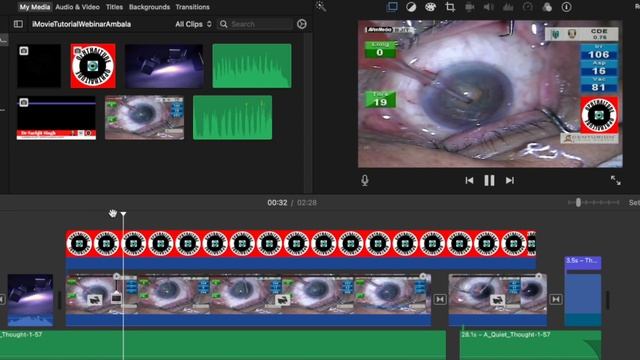640x360 pixels.
Task: Select second-row green audio waveform clip
Action: [232, 118]
